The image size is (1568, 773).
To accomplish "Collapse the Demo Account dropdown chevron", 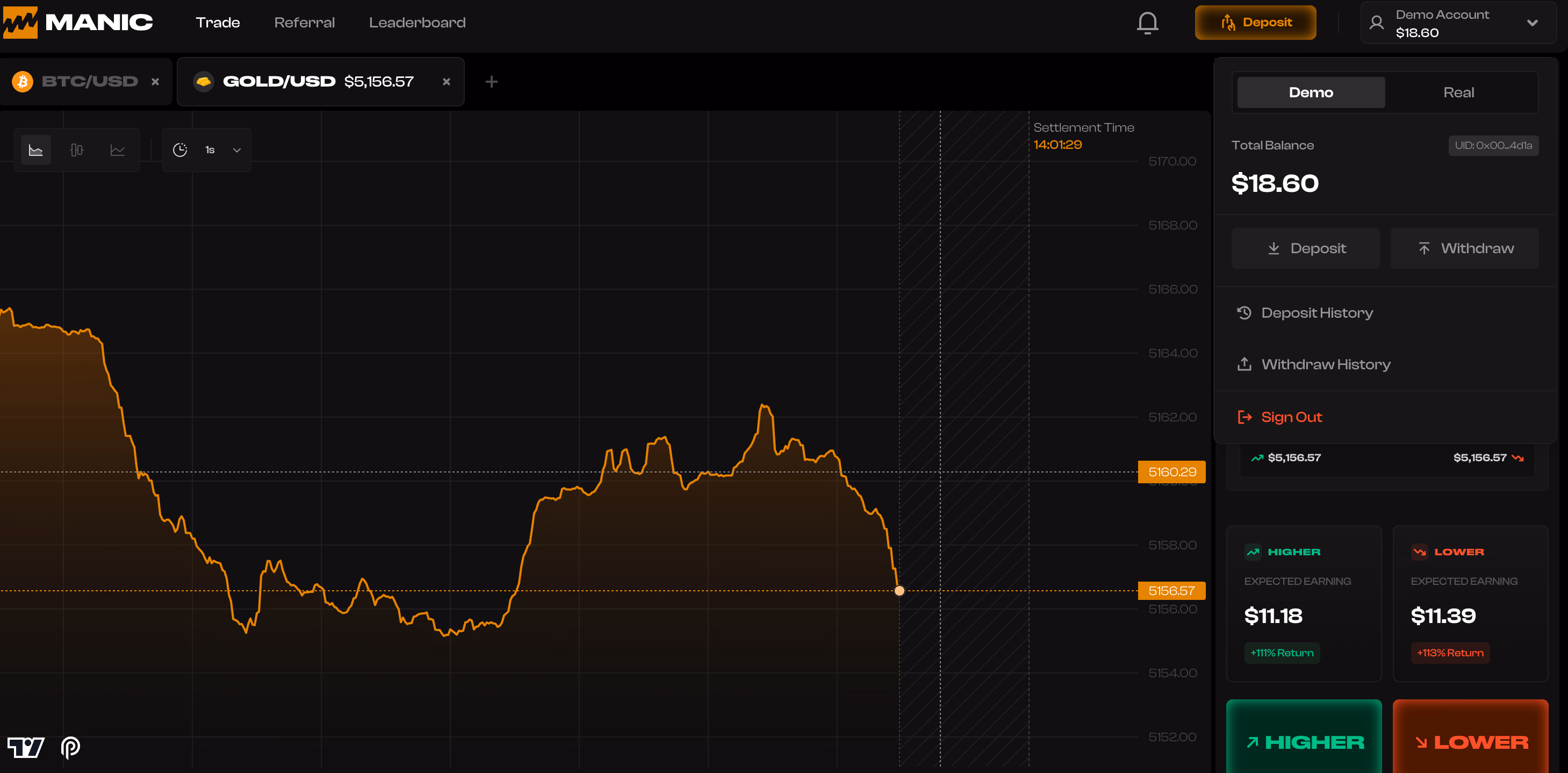I will (1532, 23).
